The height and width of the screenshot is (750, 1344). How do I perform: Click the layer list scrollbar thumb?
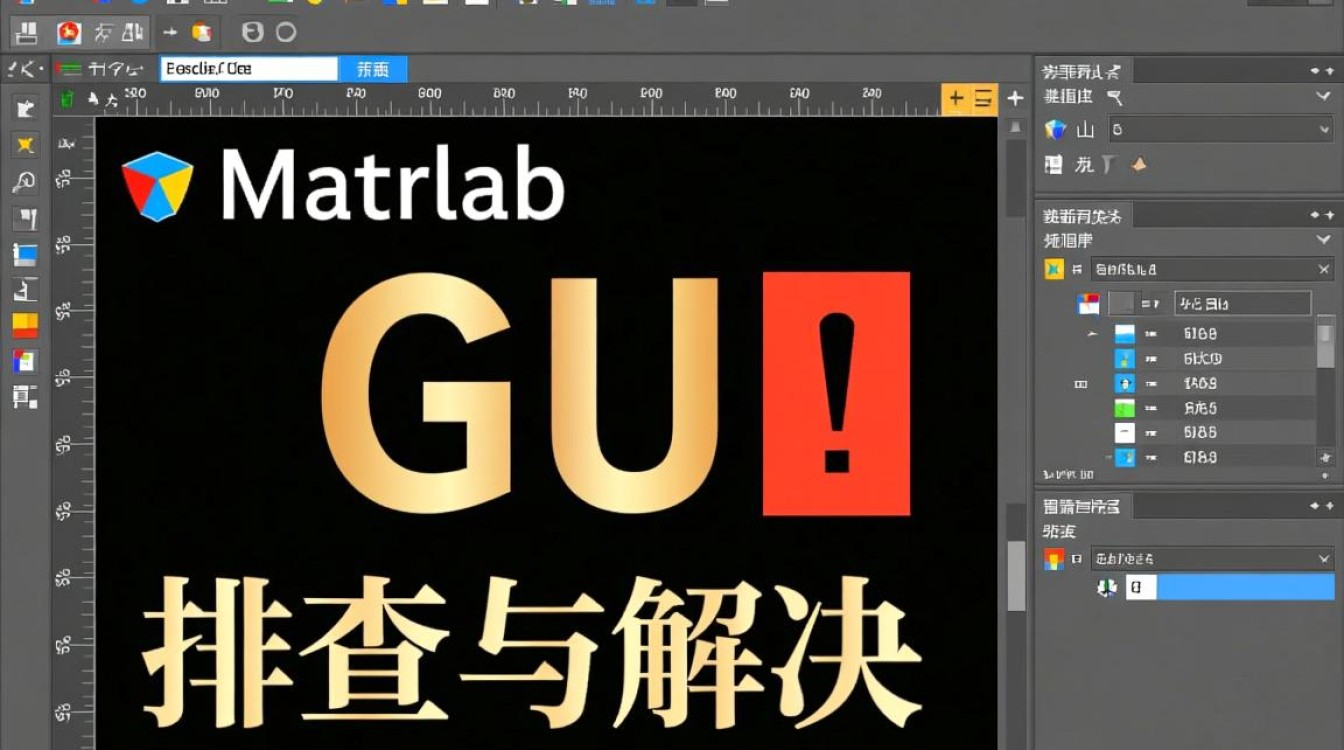point(1325,346)
